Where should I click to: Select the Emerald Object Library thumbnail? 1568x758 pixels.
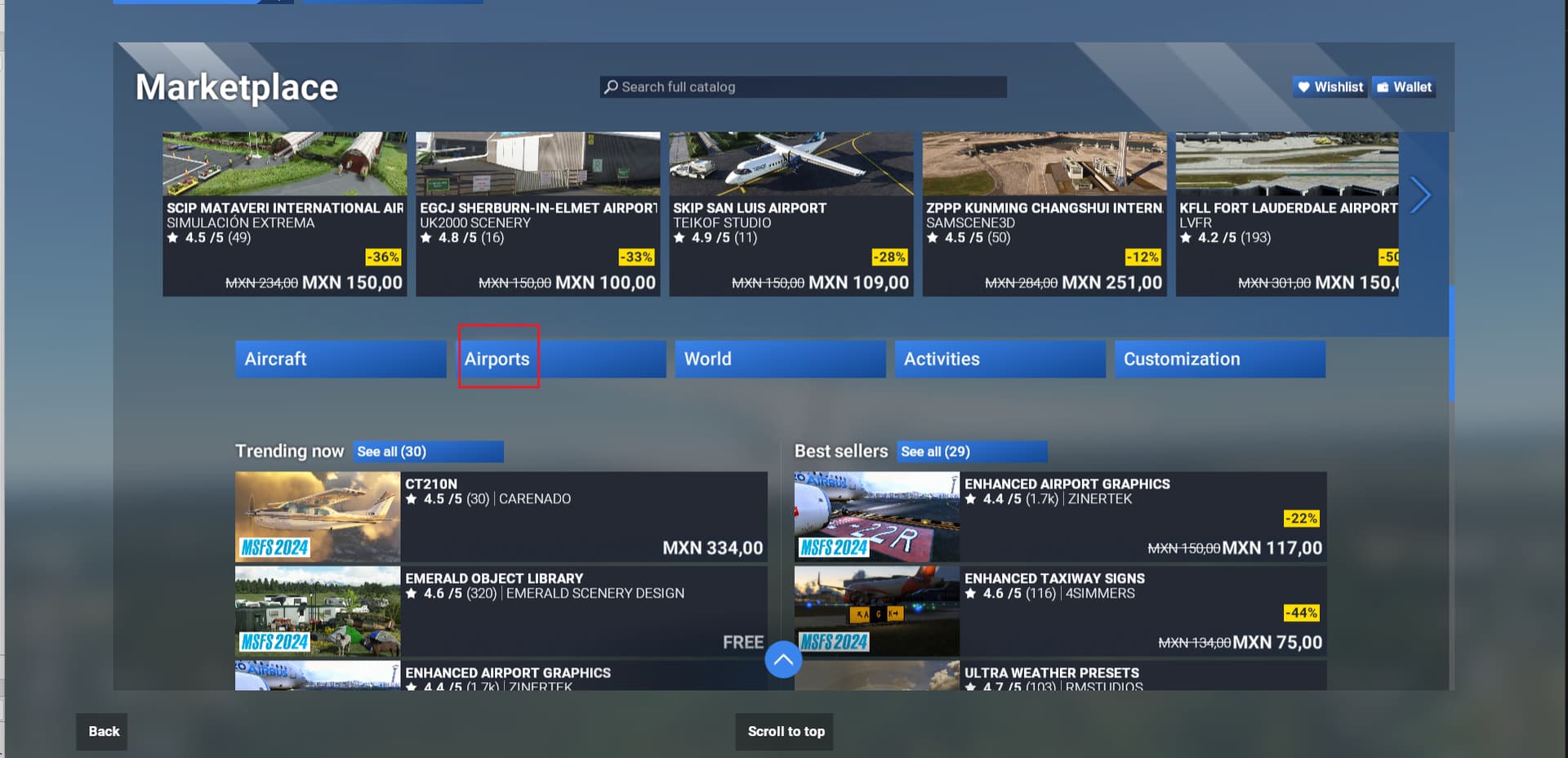pyautogui.click(x=318, y=611)
